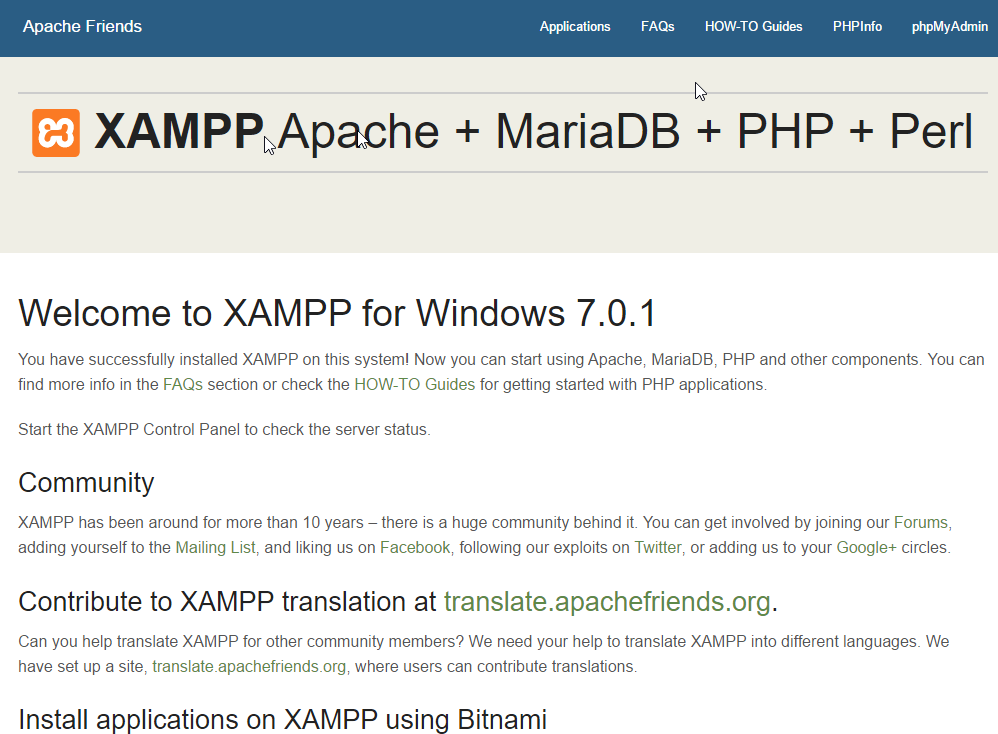Visit the Forums link
This screenshot has width=998, height=734.
point(920,523)
